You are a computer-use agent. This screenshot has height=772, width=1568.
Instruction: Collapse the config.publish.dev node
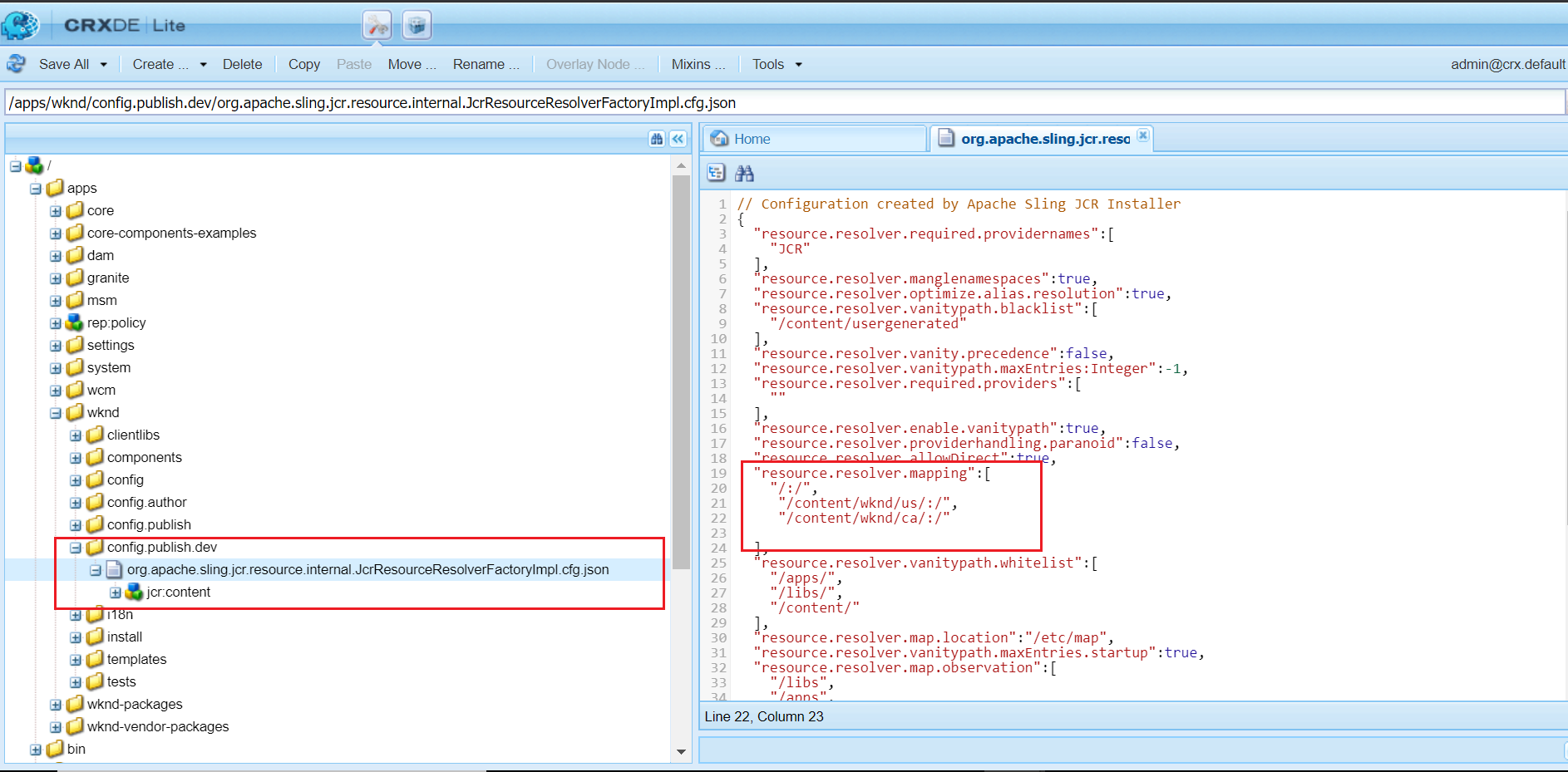(76, 548)
